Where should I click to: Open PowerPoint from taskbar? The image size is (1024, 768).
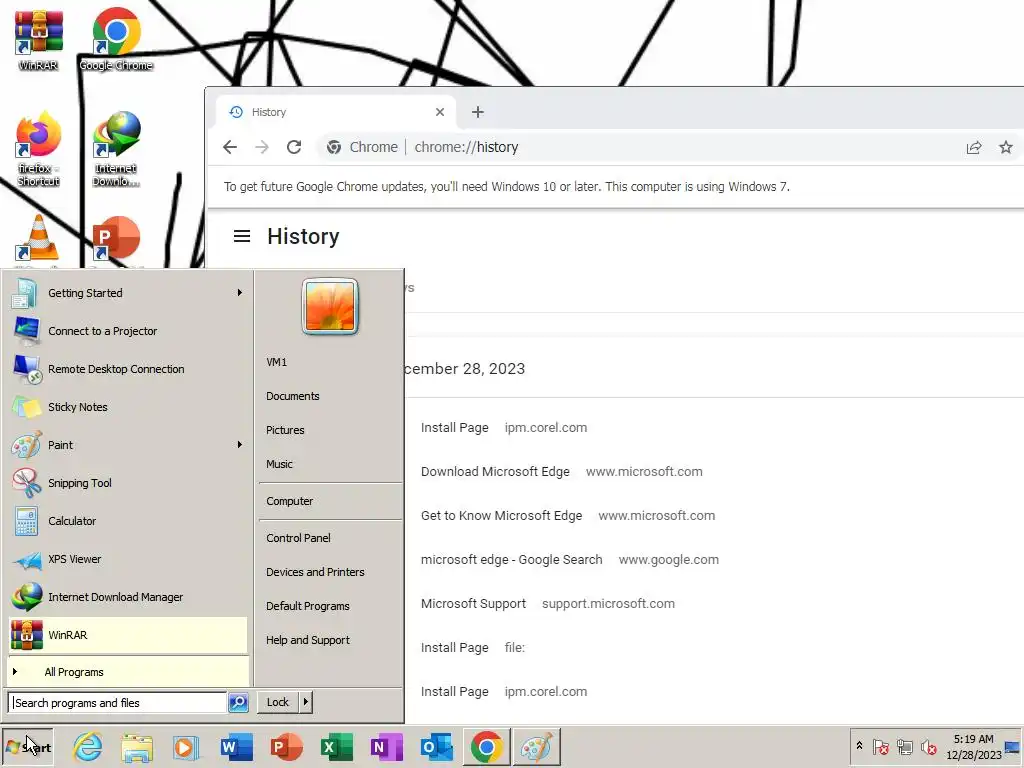[287, 747]
